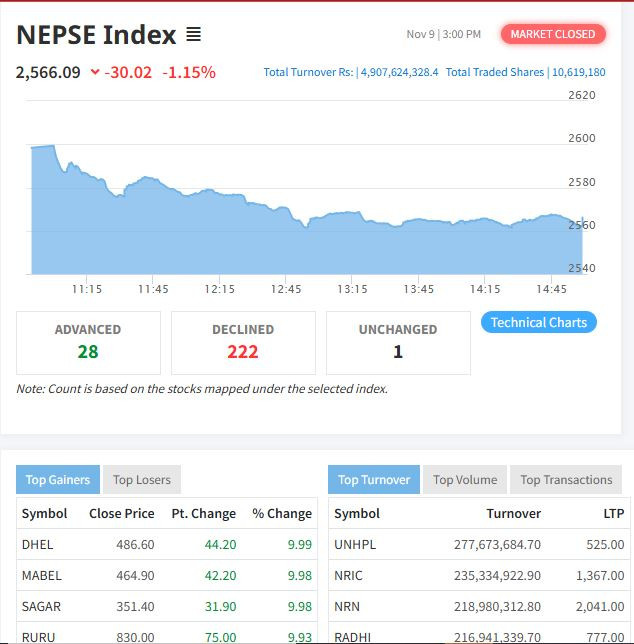634x644 pixels.
Task: Click the ADVANCED count box
Action: tap(88, 342)
